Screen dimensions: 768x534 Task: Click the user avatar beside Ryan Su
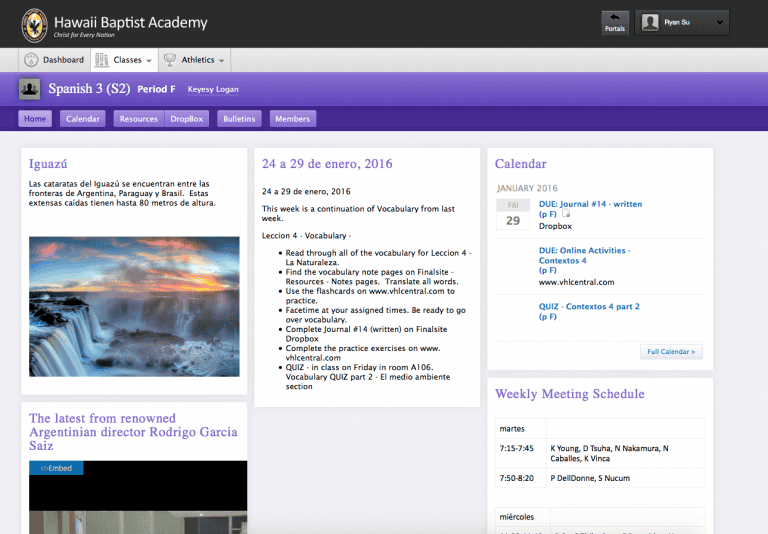(650, 22)
